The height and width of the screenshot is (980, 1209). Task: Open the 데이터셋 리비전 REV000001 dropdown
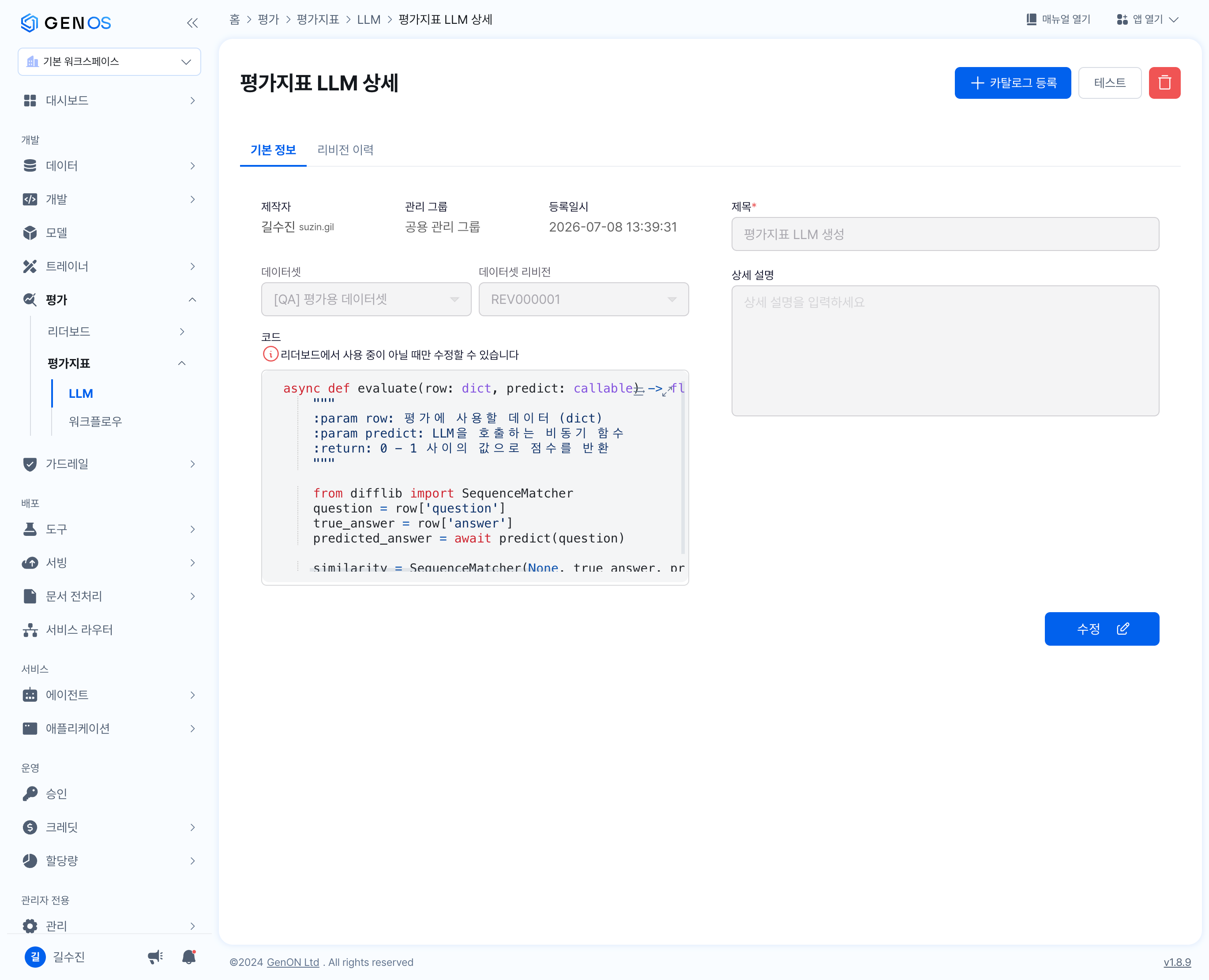click(583, 299)
